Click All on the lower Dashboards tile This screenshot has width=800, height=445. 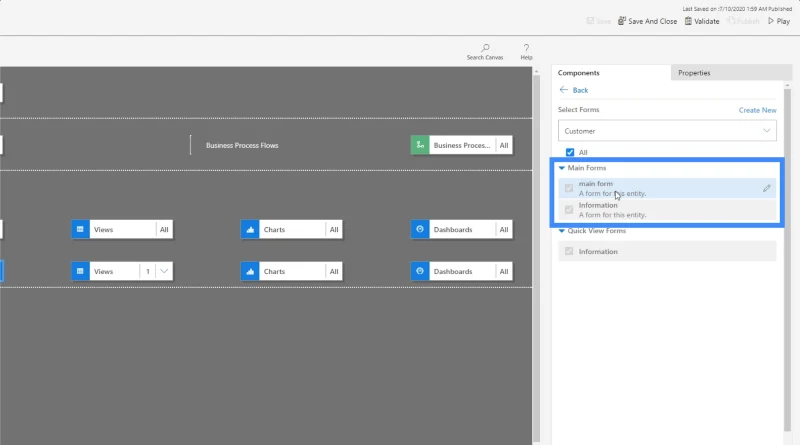point(504,271)
